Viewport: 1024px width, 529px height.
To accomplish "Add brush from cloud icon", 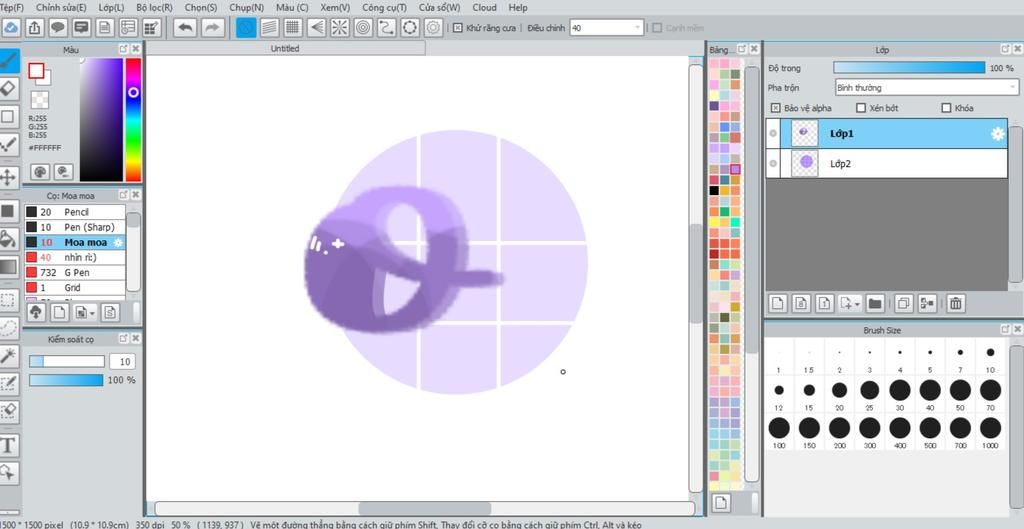I will tap(36, 312).
